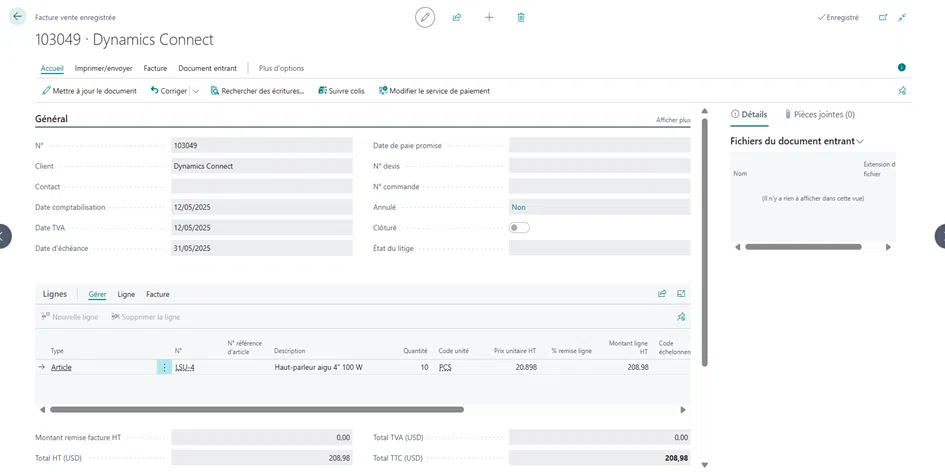The image size is (945, 472).
Task: Click Suivre colis
Action: point(341,91)
